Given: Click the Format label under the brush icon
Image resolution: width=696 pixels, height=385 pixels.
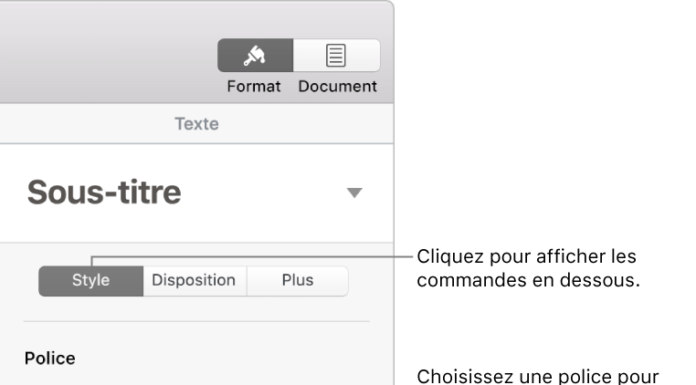Looking at the screenshot, I should tap(254, 86).
